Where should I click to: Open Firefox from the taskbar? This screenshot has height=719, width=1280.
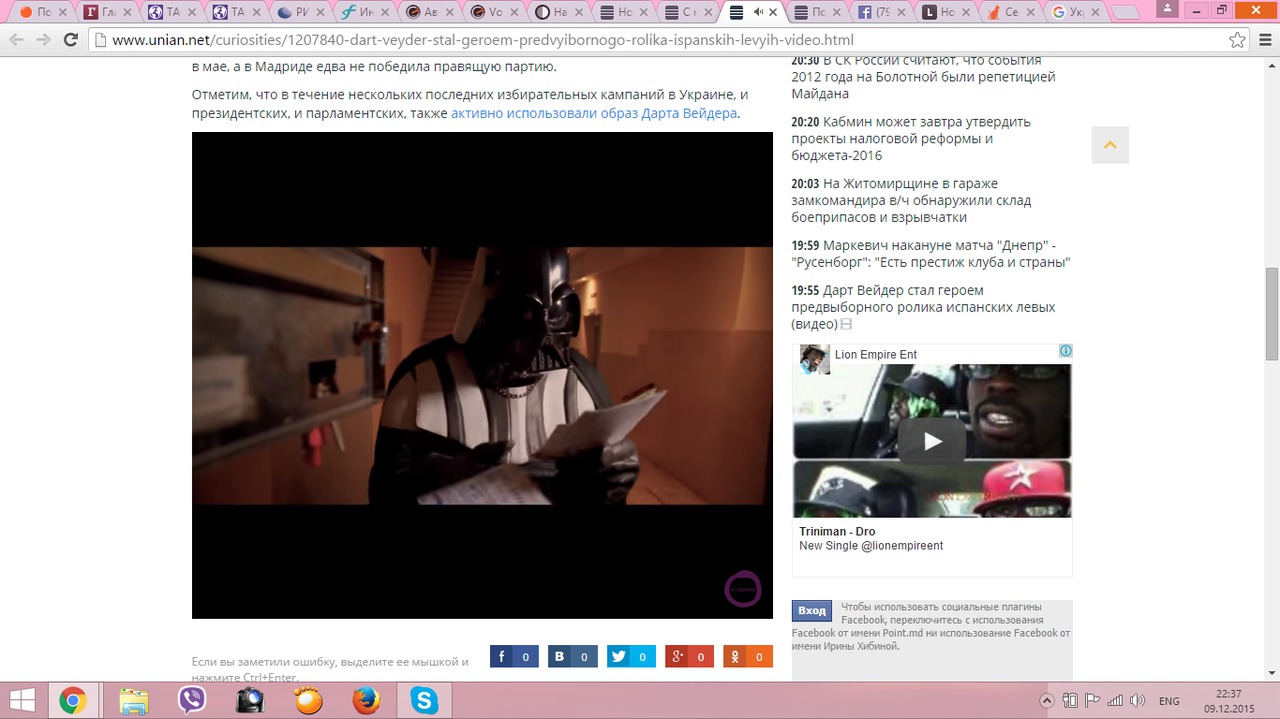pyautogui.click(x=366, y=701)
